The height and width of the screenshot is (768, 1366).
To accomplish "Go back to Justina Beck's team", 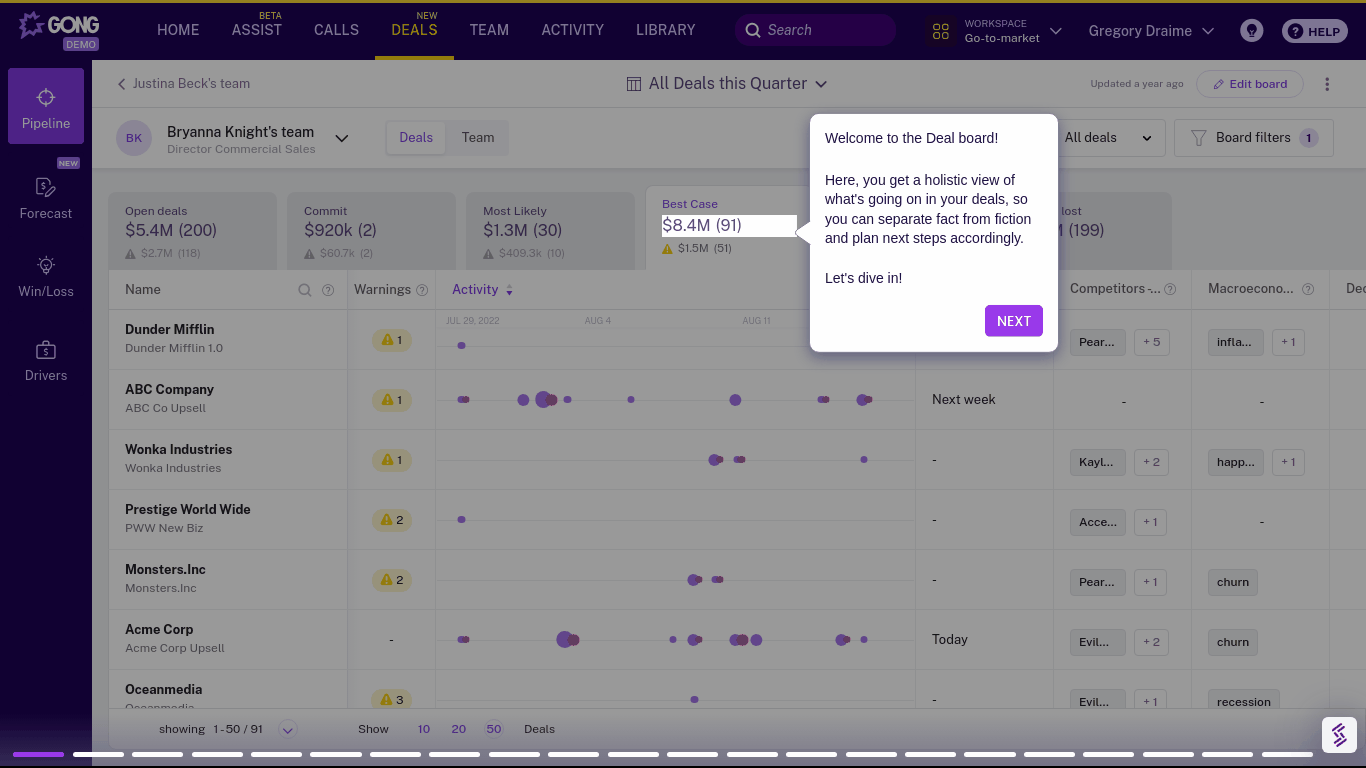I will click(184, 84).
